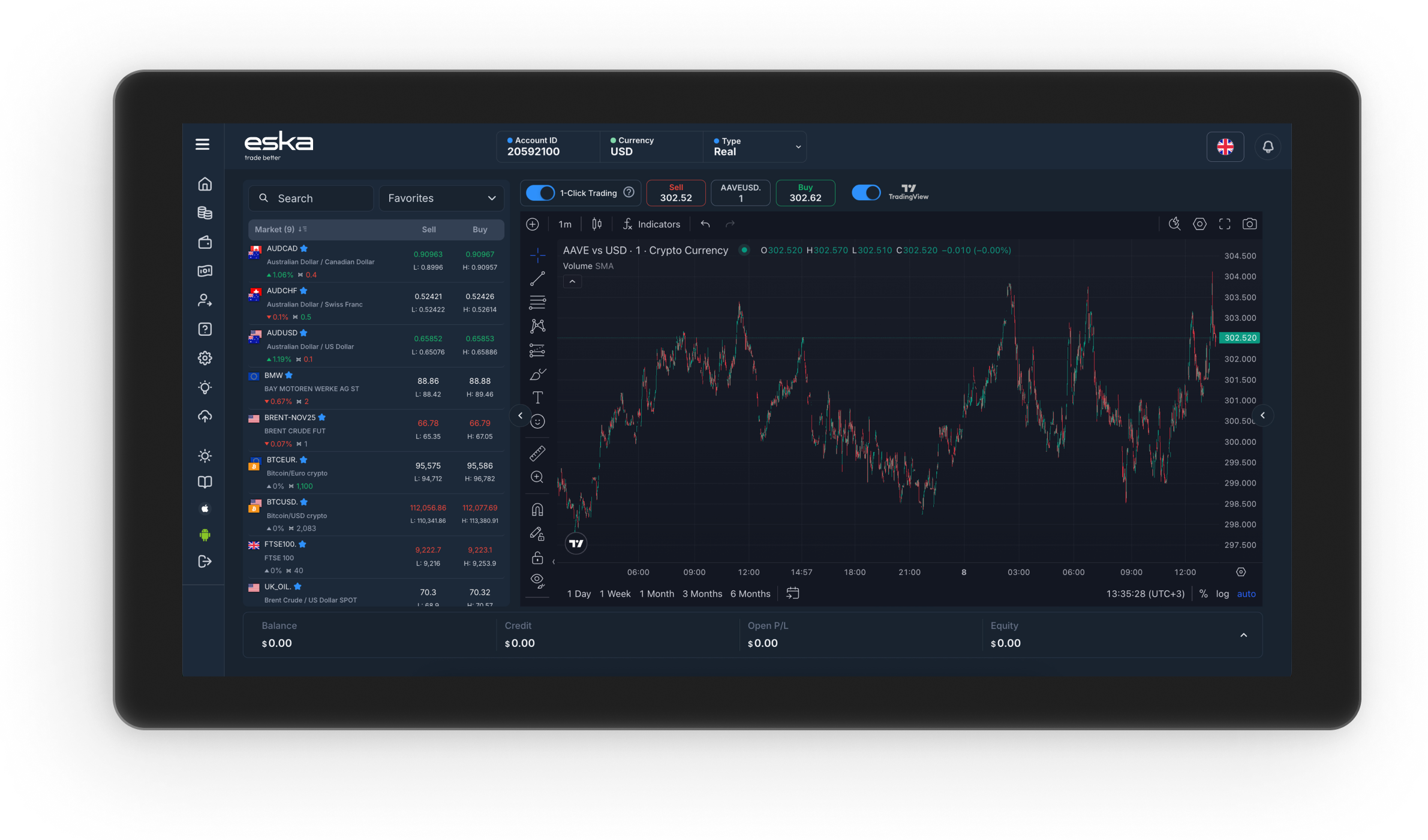1428x840 pixels.
Task: Open notifications bell
Action: (x=1268, y=147)
